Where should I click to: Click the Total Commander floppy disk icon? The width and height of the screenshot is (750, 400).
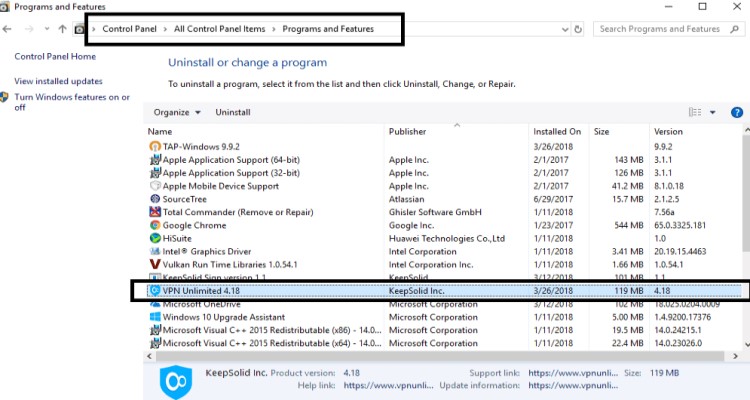155,212
